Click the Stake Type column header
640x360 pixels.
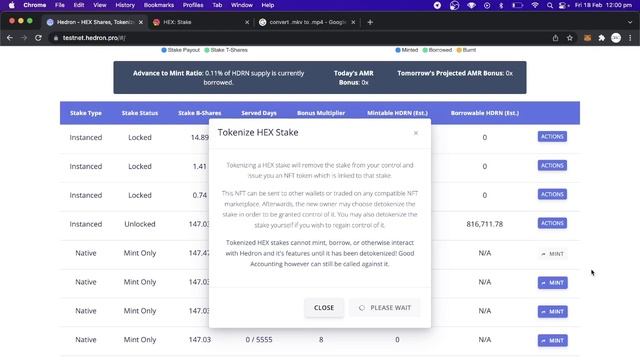click(x=86, y=113)
